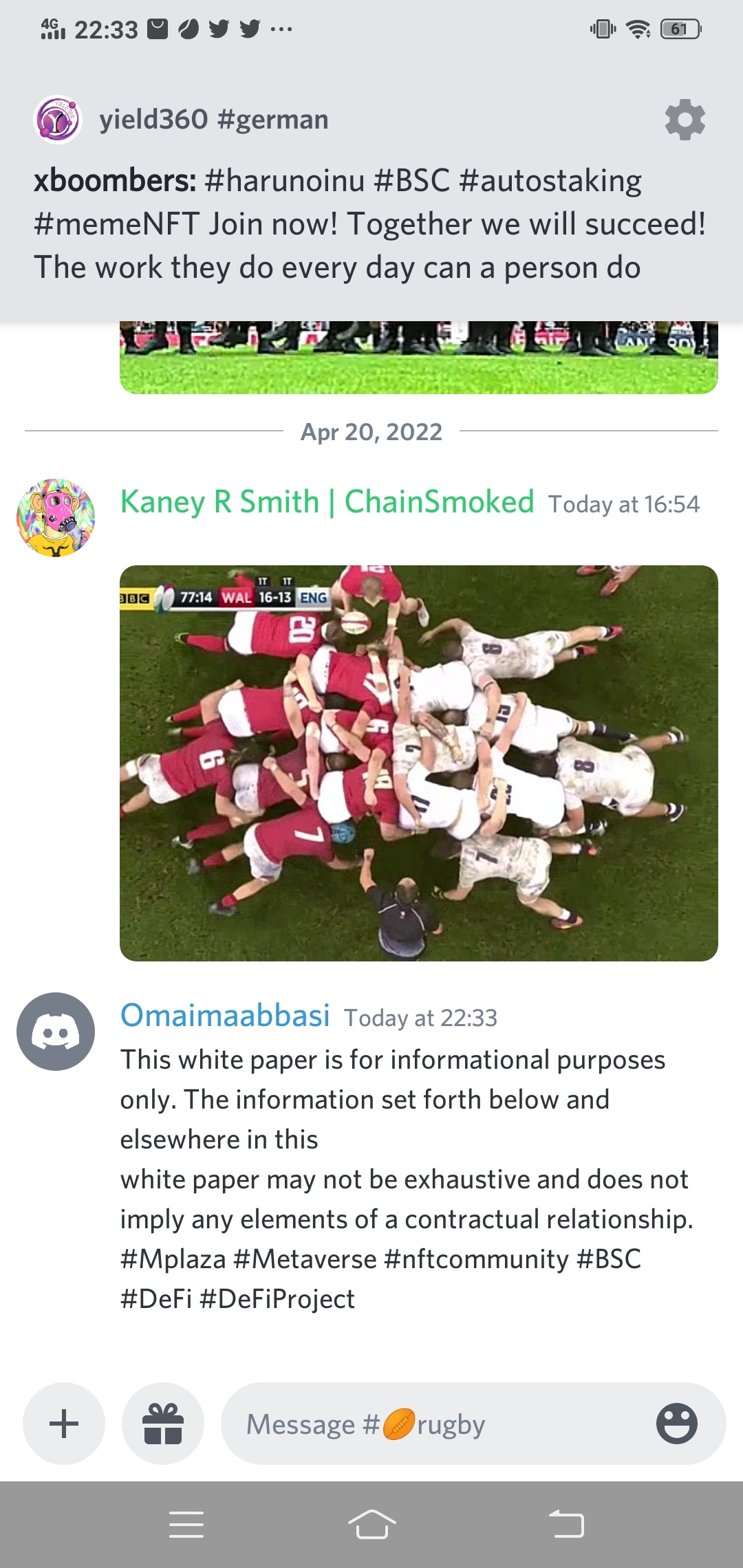743x1568 pixels.
Task: Tap the Apr 20, 2022 date divider
Action: coord(371,432)
